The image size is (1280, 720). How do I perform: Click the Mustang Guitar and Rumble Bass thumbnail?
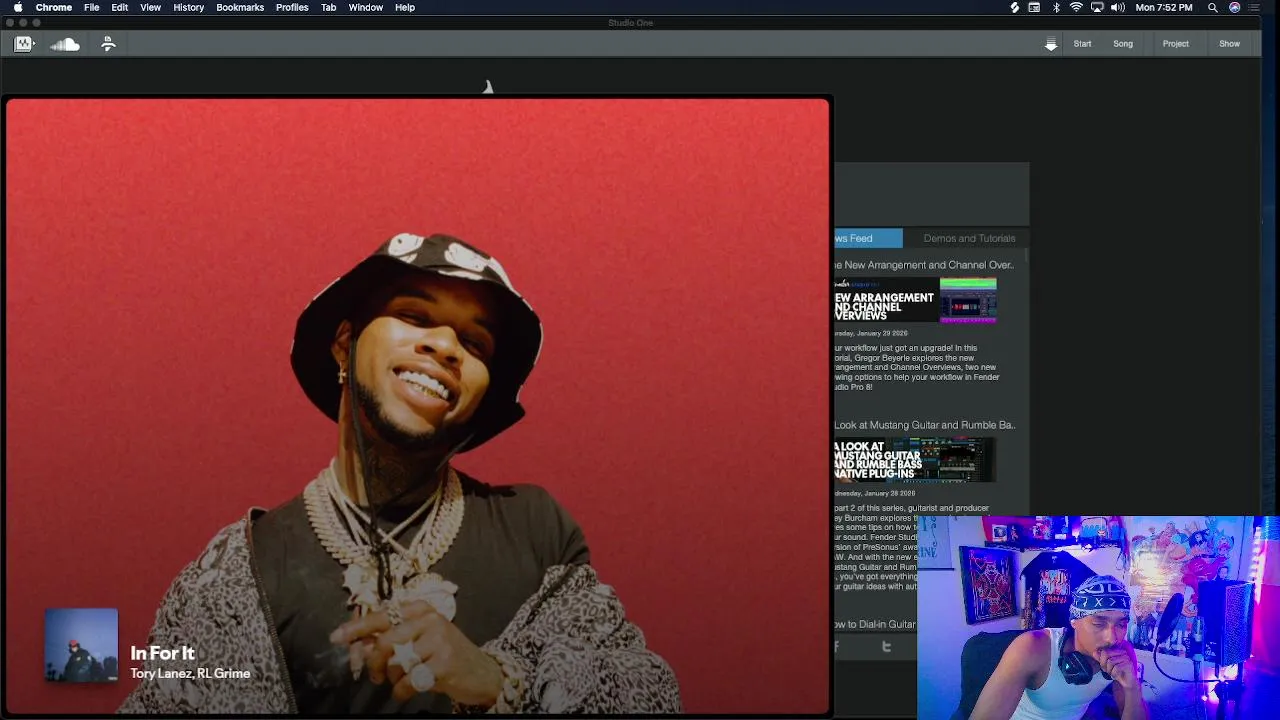click(916, 460)
